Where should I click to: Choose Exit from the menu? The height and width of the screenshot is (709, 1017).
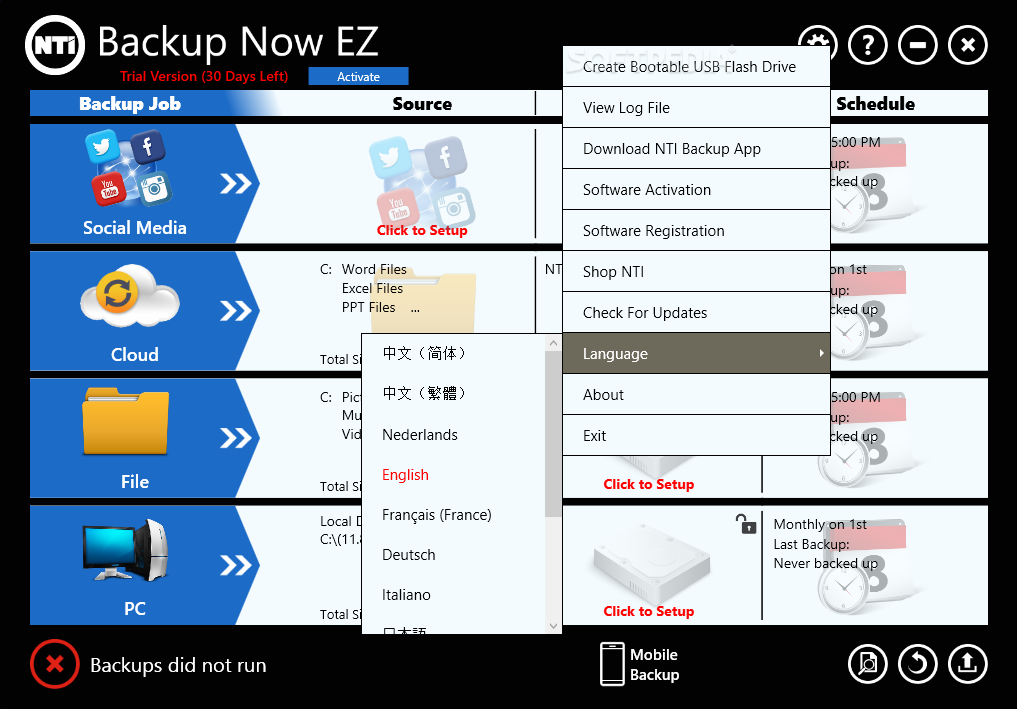coord(696,435)
